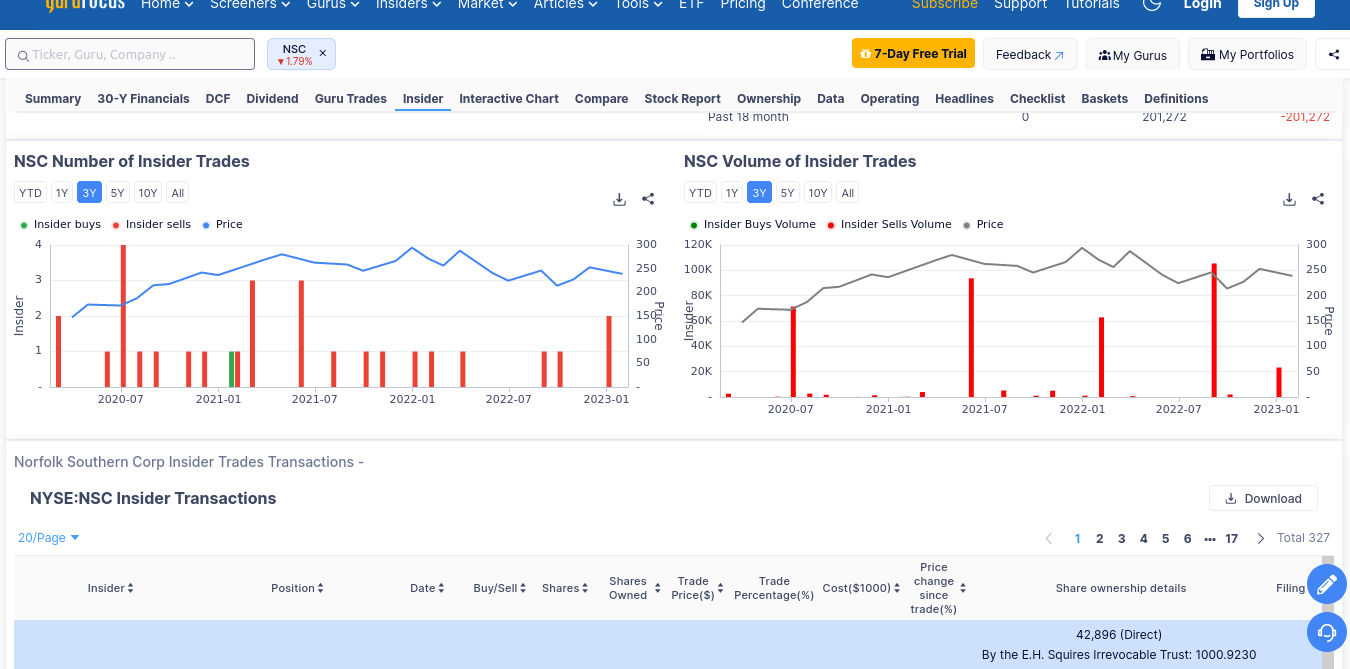Open the 30-Y Financials tab
Viewport: 1350px width, 669px height.
pos(143,99)
